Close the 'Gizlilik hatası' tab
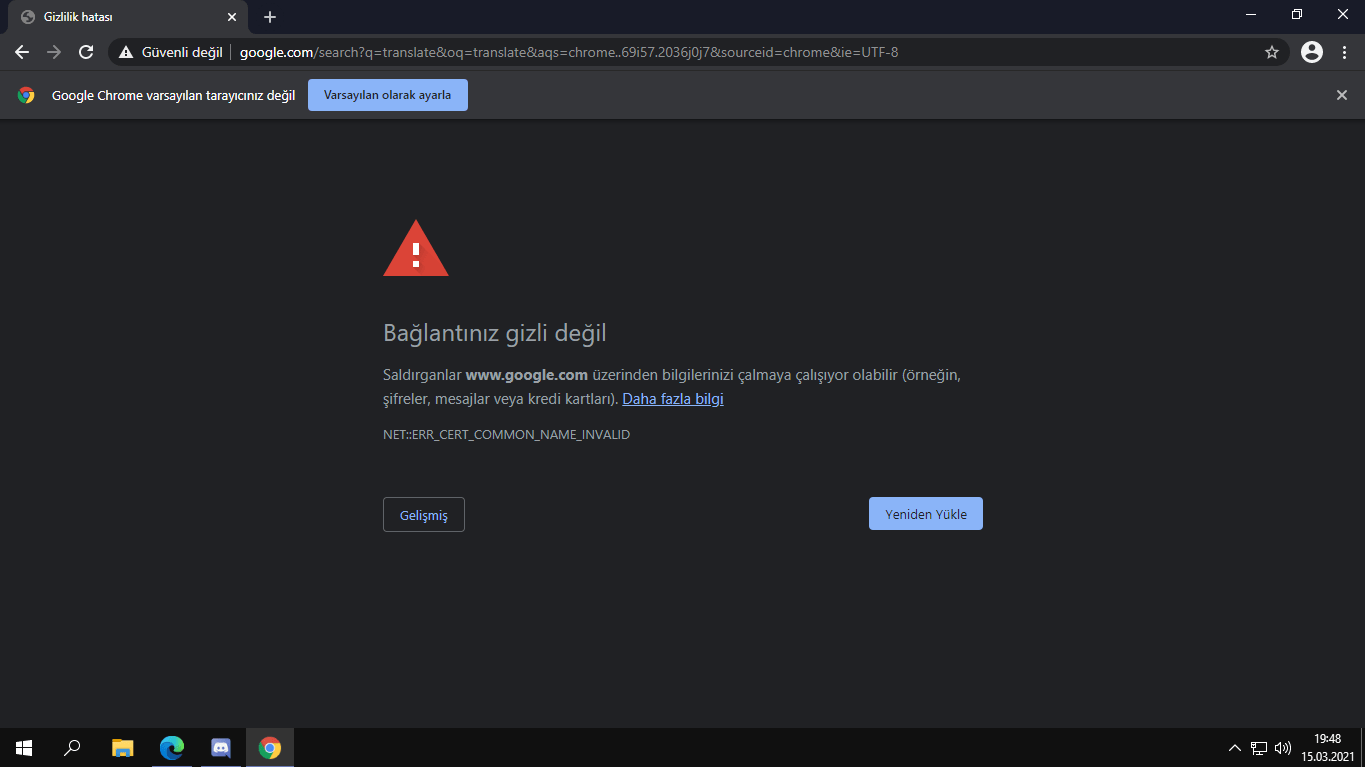 click(232, 17)
